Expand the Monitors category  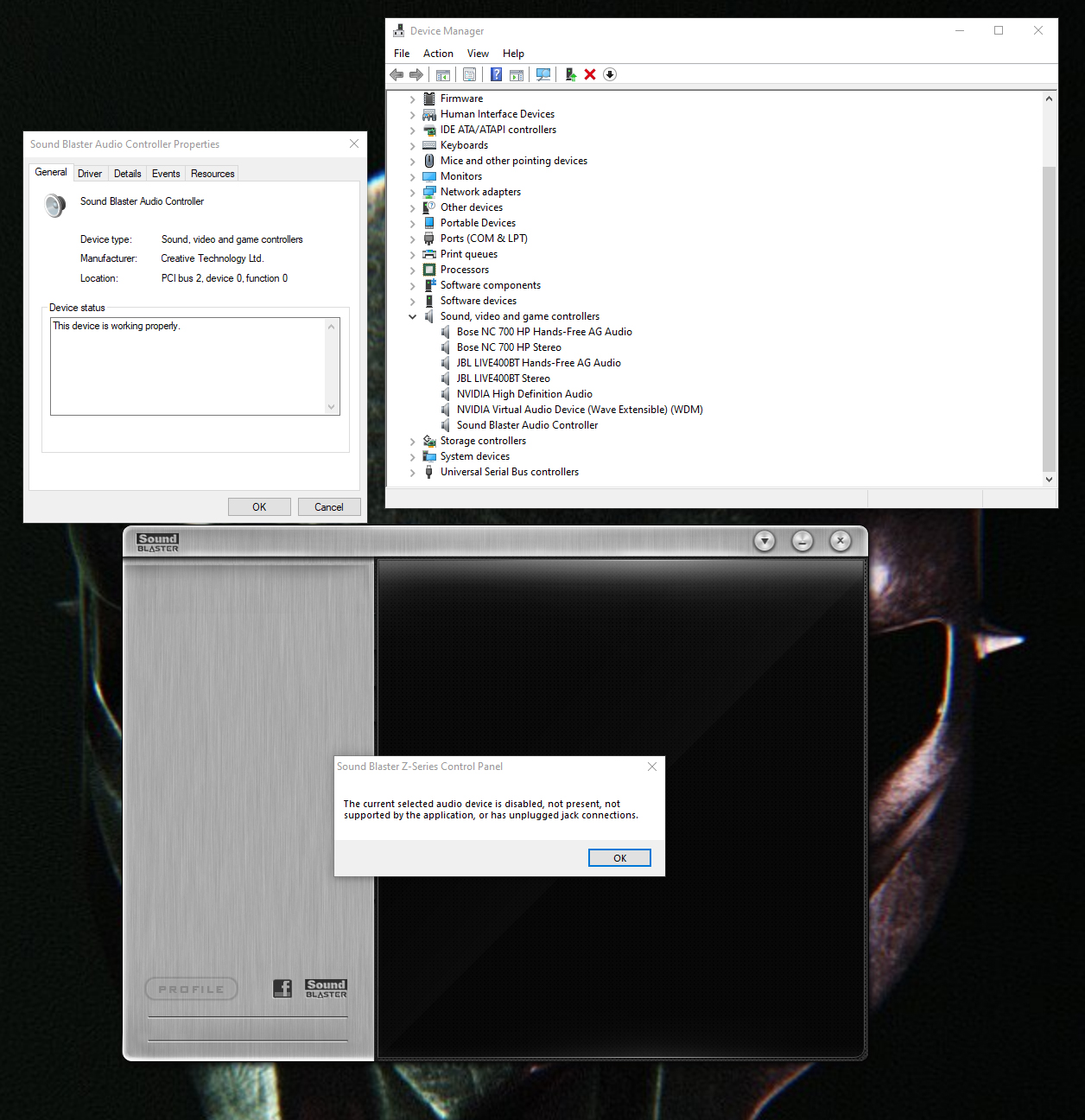(413, 177)
